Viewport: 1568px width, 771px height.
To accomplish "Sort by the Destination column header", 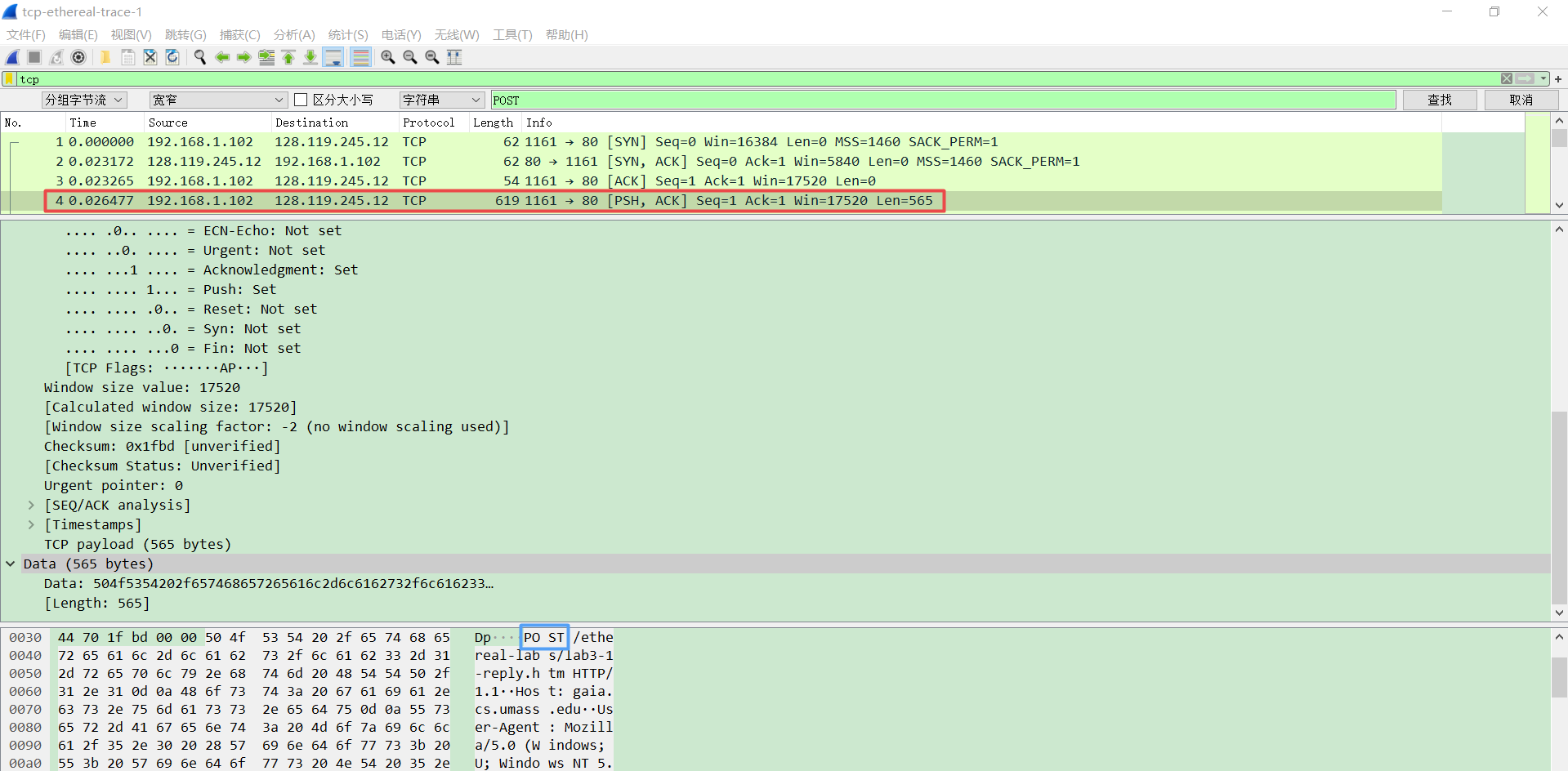I will click(334, 123).
